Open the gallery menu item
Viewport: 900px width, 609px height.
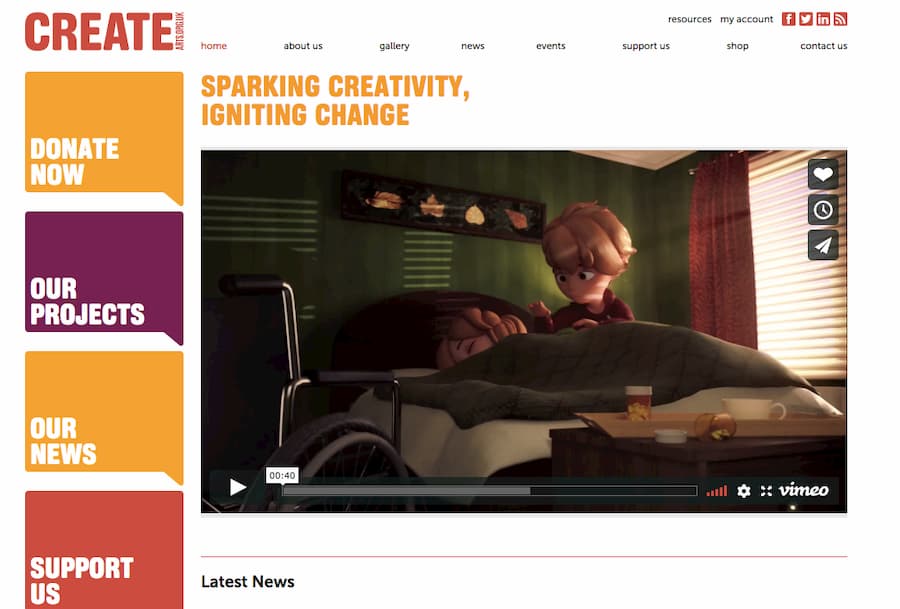(x=394, y=46)
